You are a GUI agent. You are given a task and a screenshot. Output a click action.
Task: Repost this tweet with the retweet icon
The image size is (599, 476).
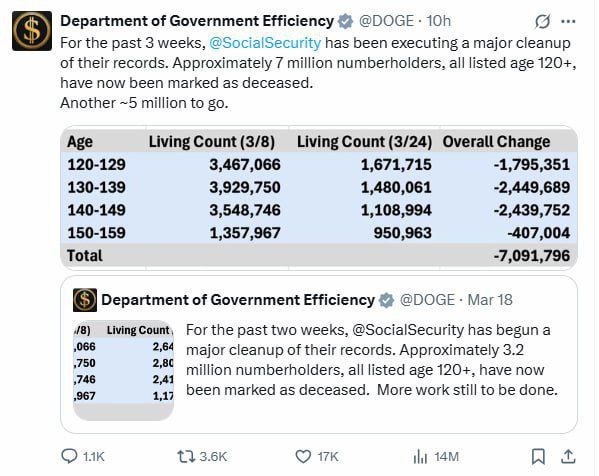pos(186,456)
